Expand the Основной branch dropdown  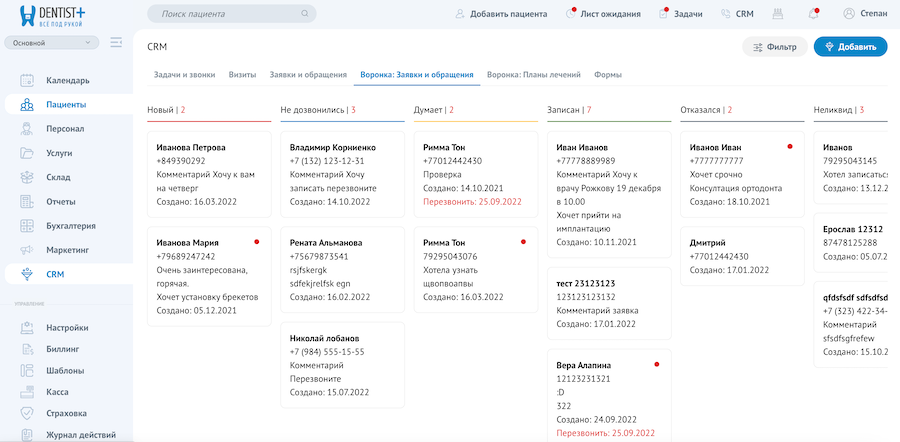pos(52,43)
